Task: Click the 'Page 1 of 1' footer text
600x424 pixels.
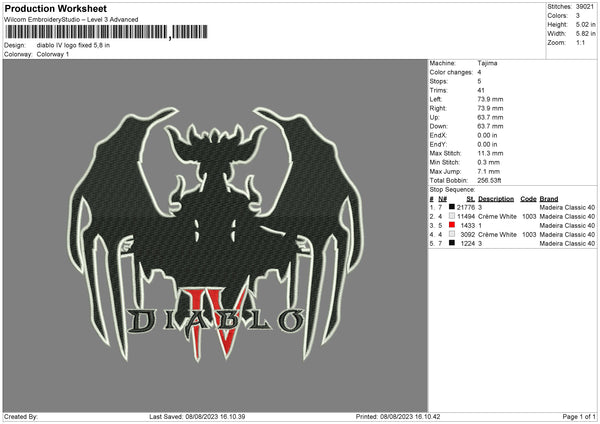Action: click(579, 416)
